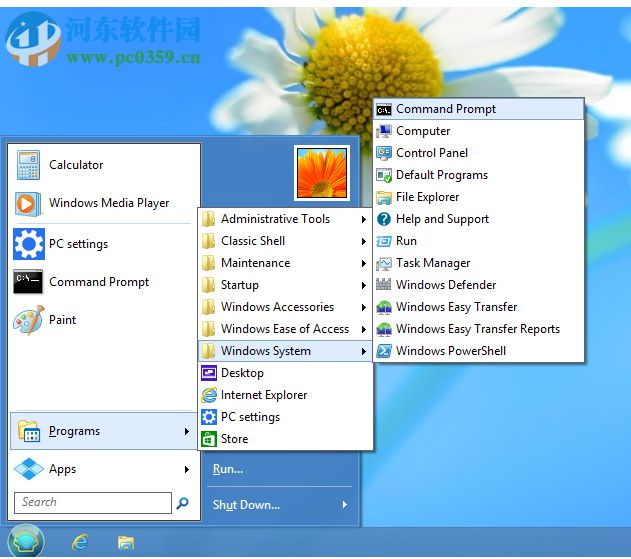The image size is (631, 559).
Task: Click the Windows Easy Transfer Reports icon
Action: pos(384,329)
